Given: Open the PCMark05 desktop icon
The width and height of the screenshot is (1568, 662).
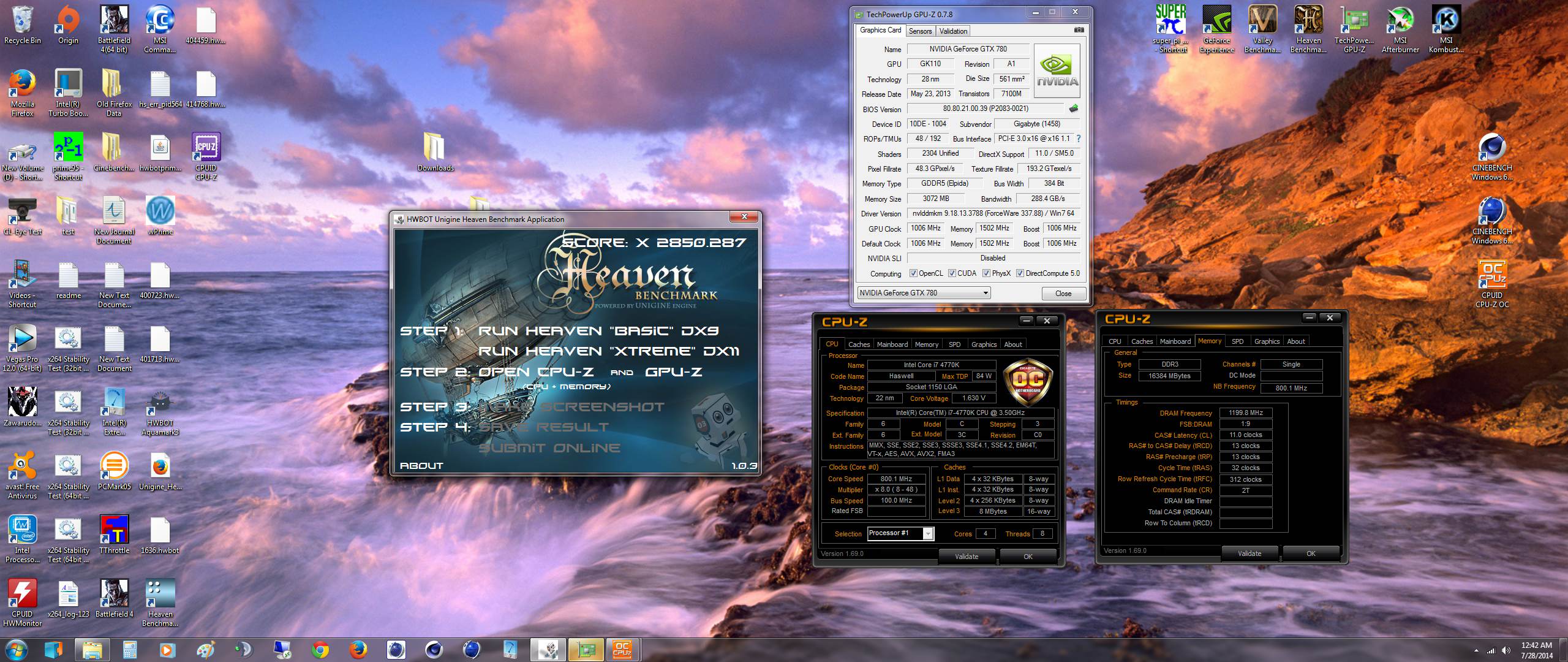Looking at the screenshot, I should [114, 470].
